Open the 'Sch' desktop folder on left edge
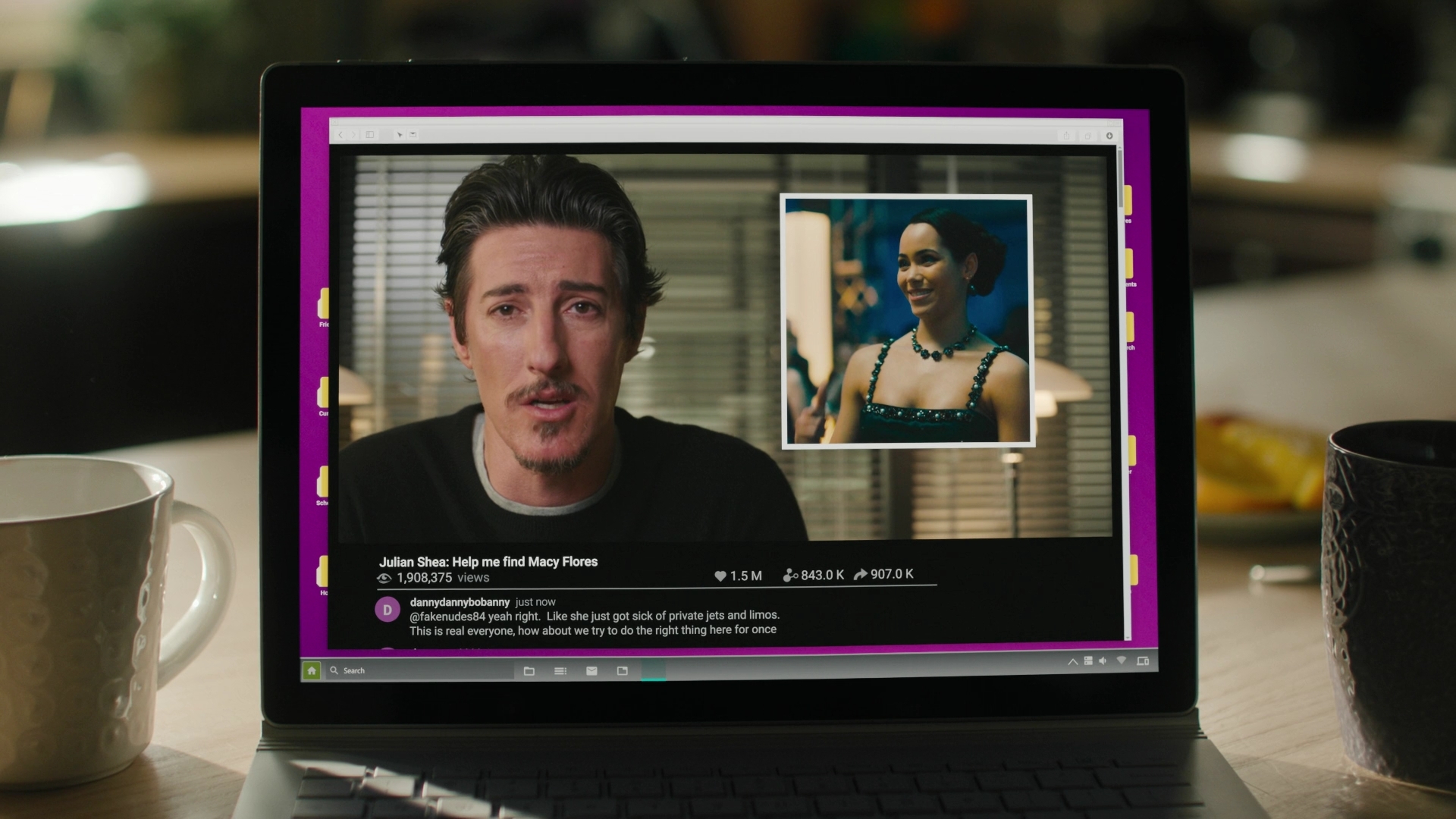 [x=323, y=485]
